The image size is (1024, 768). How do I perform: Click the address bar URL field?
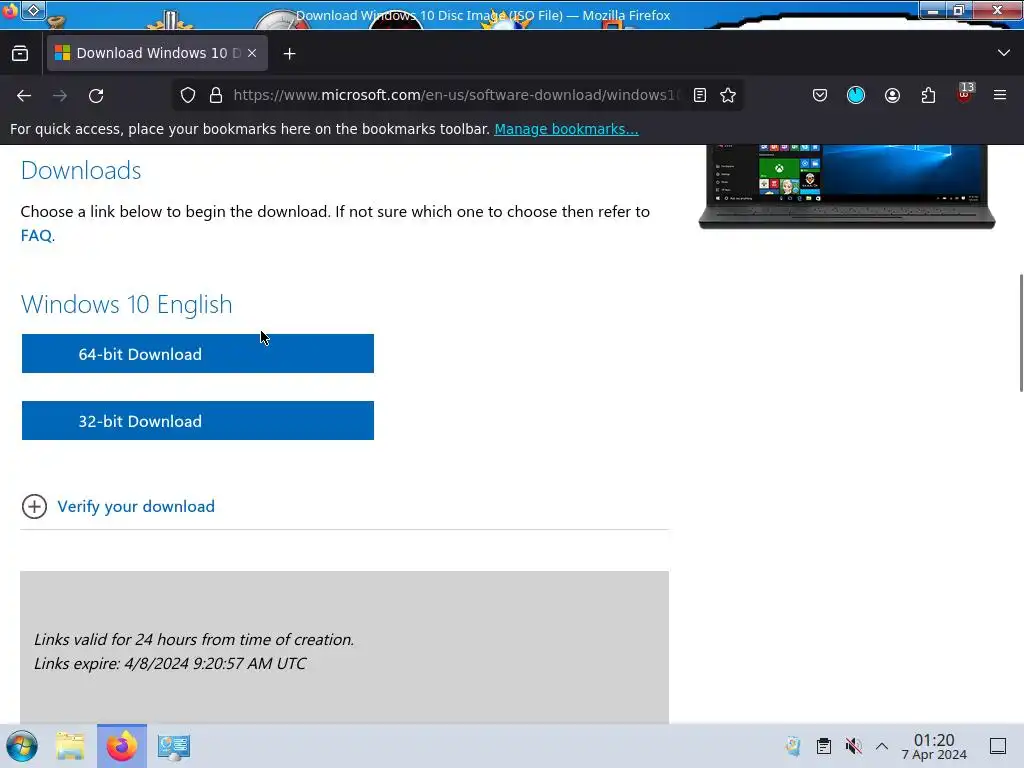[456, 95]
